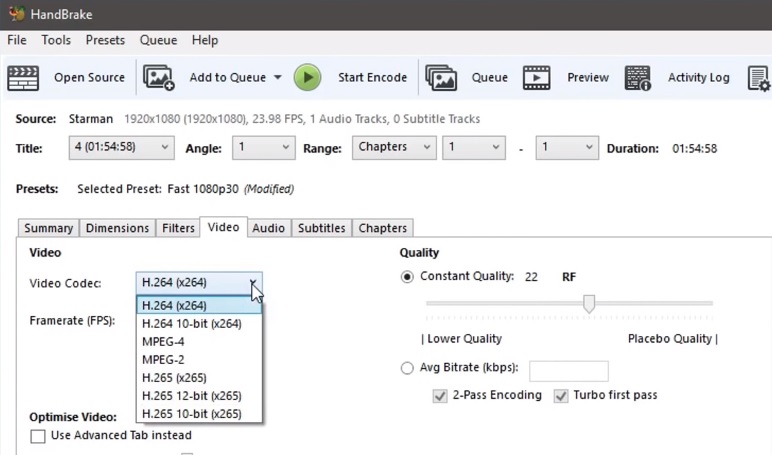The height and width of the screenshot is (455, 772).
Task: Select the Constant Quality radio button
Action: [x=407, y=277]
